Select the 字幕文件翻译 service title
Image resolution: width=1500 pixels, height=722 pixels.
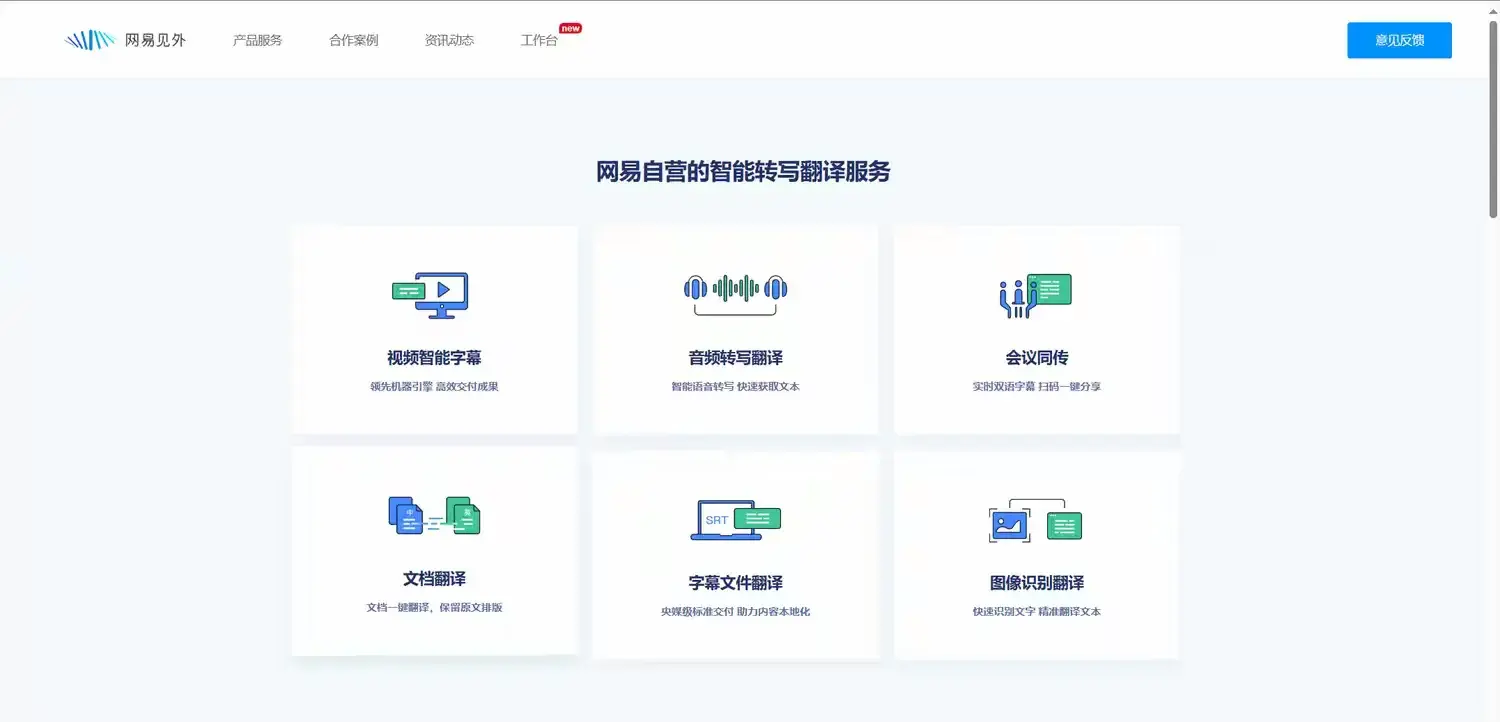click(x=736, y=583)
